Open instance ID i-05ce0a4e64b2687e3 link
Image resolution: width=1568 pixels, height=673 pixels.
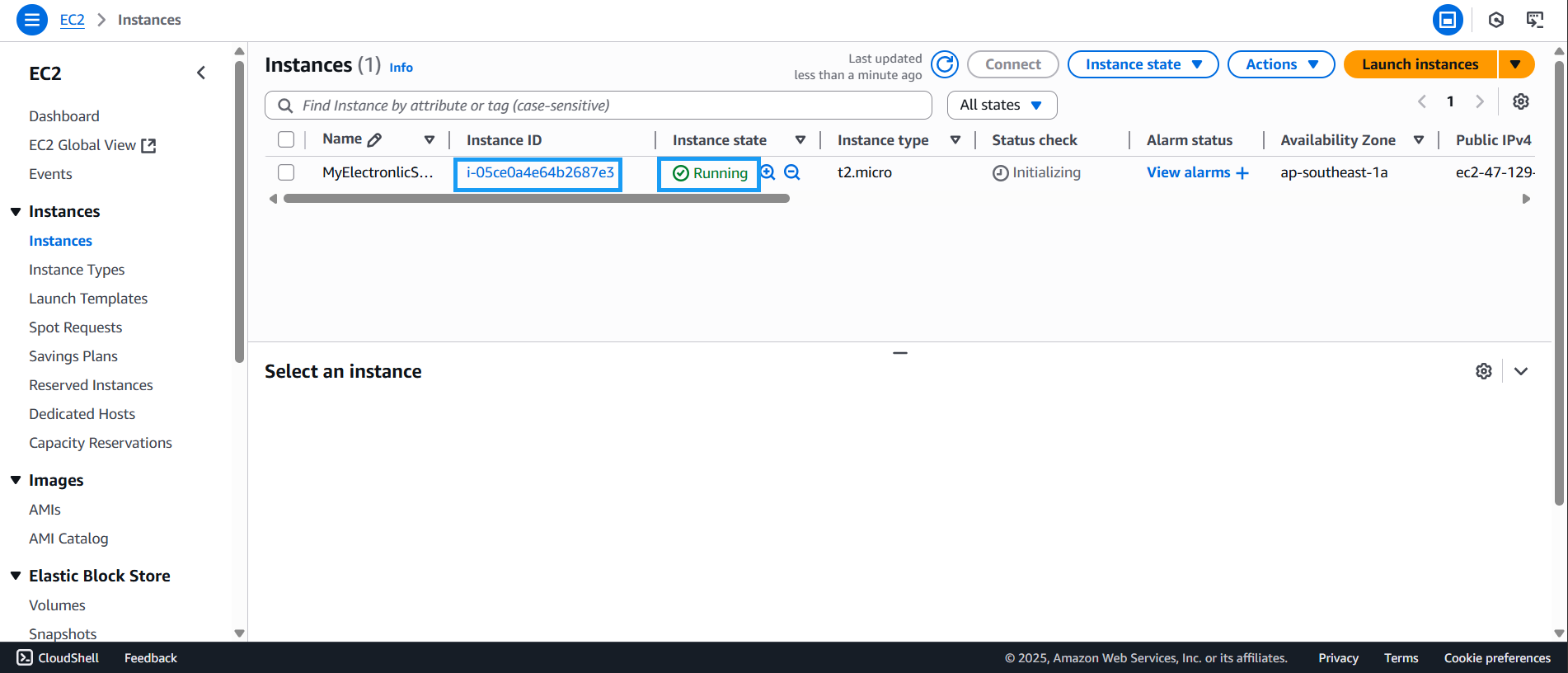(540, 172)
